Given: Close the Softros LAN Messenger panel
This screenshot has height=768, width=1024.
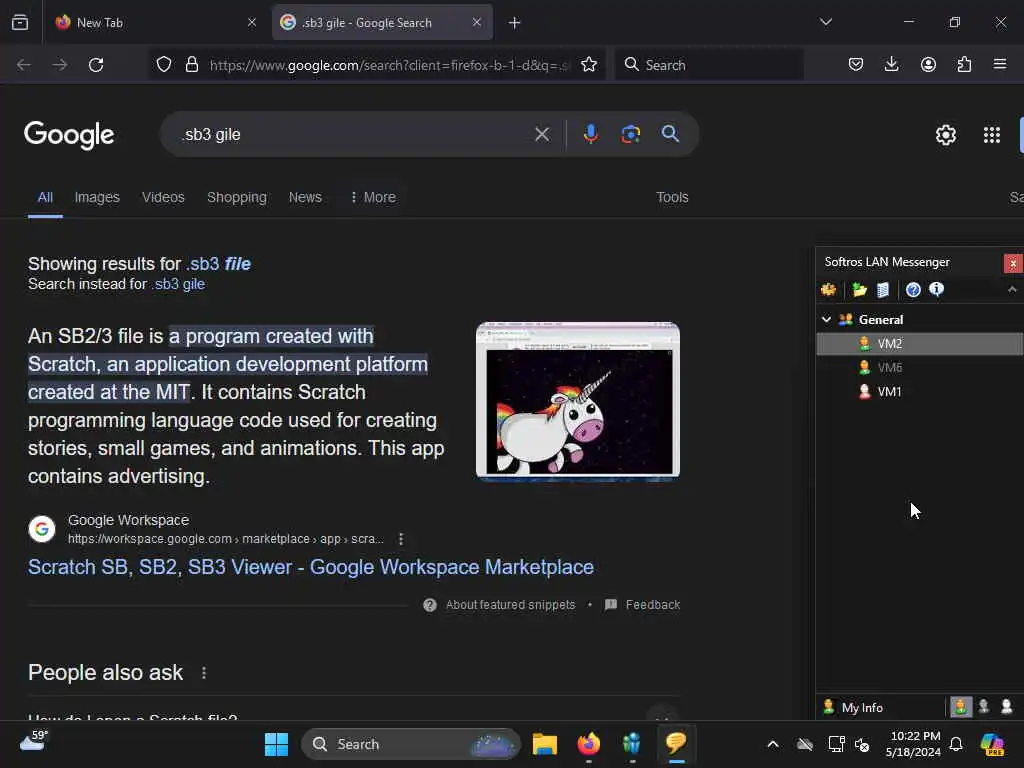Looking at the screenshot, I should tap(1013, 263).
